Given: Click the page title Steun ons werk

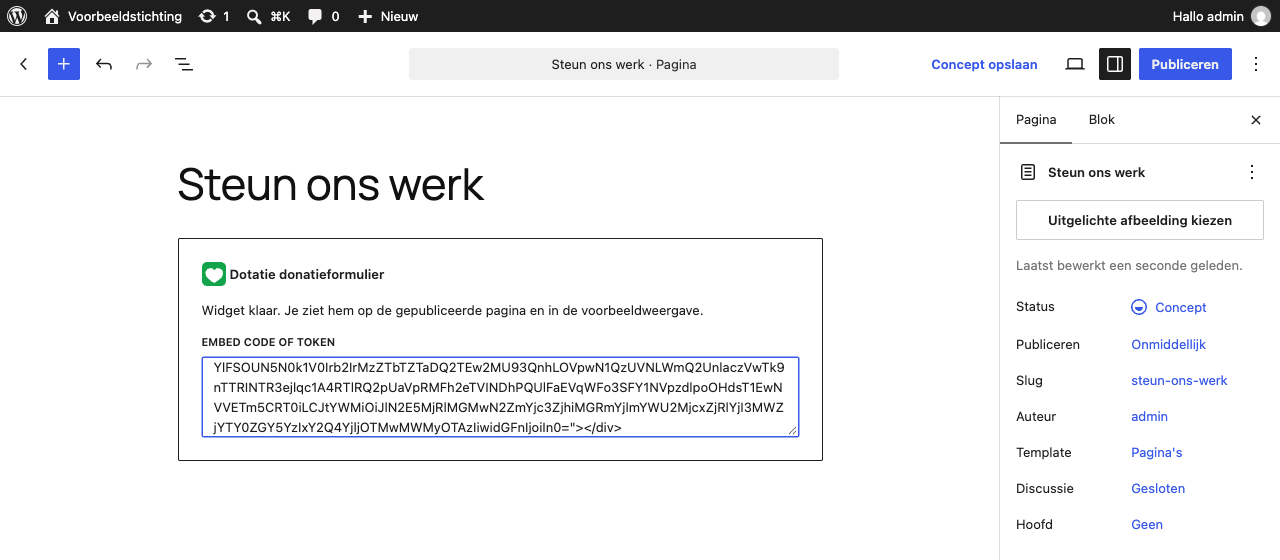Looking at the screenshot, I should pos(331,185).
